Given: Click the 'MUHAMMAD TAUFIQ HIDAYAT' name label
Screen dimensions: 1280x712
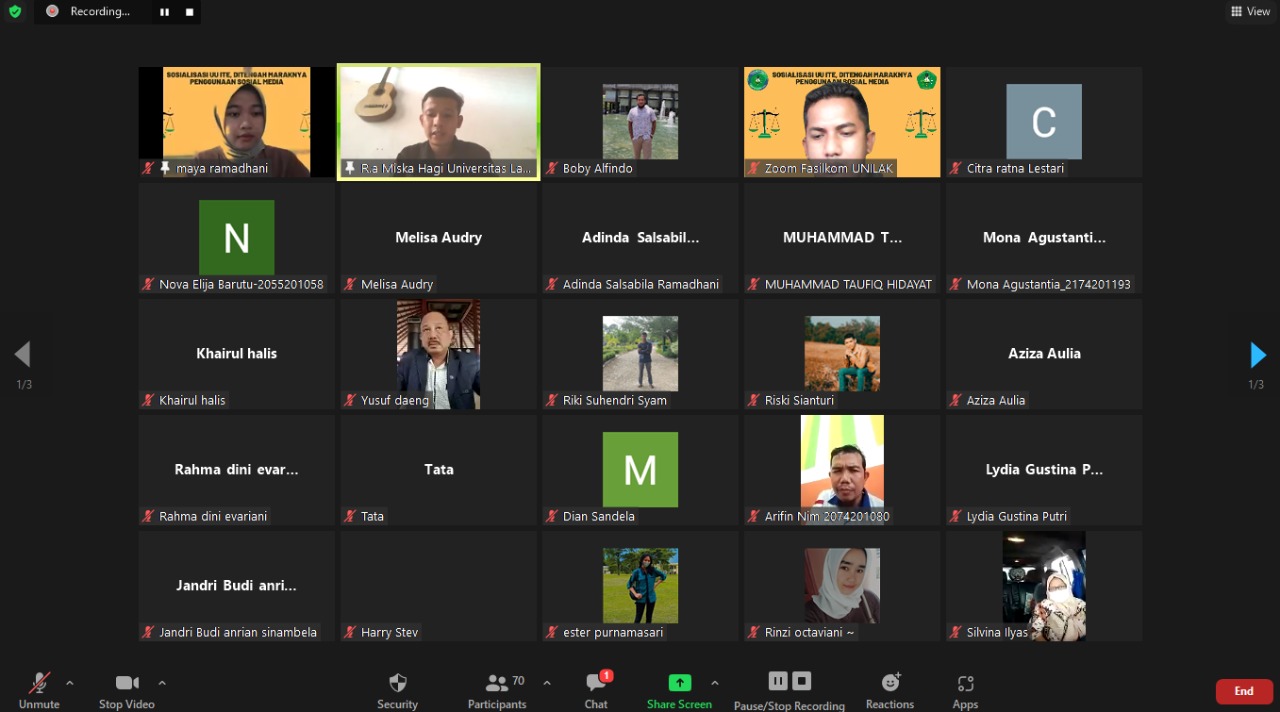Looking at the screenshot, I should coord(848,284).
